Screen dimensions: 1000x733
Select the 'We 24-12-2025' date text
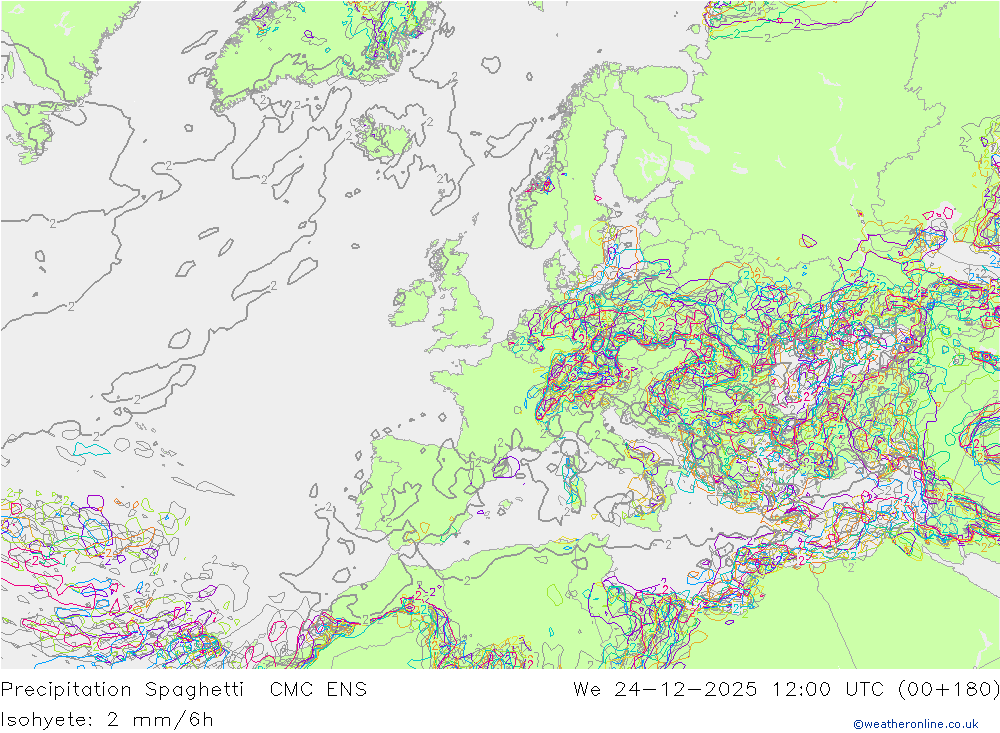[665, 690]
